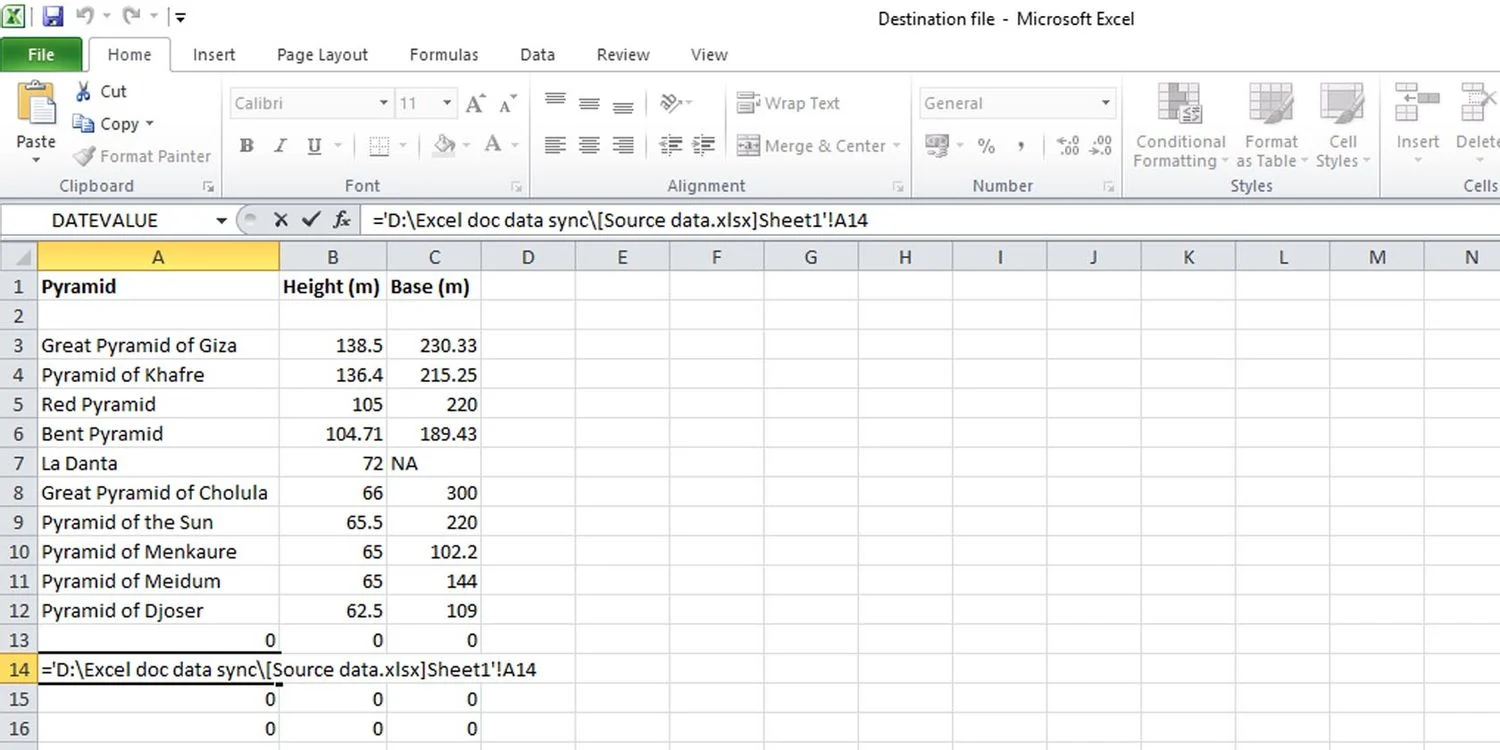Viewport: 1500px width, 750px height.
Task: Open the File tab
Action: [x=41, y=55]
